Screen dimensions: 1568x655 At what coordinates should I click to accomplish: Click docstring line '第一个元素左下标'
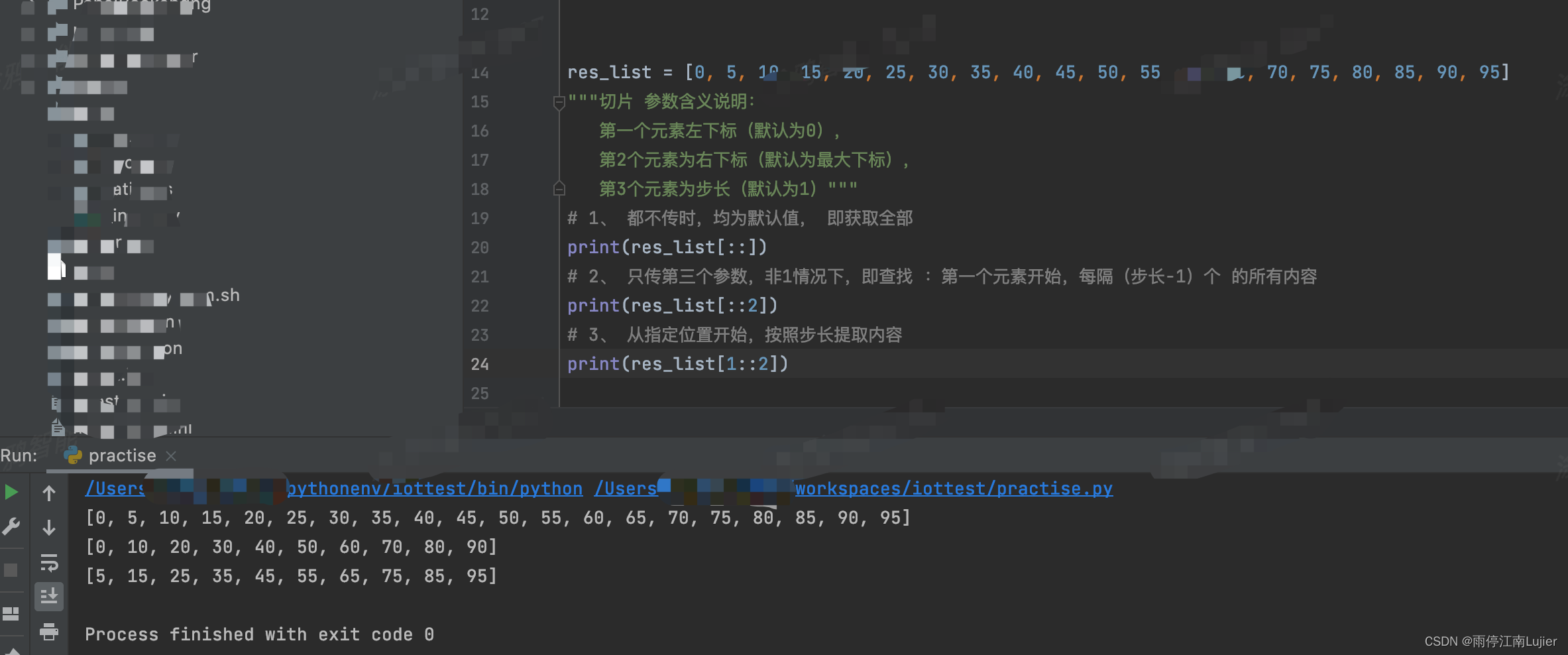point(720,131)
